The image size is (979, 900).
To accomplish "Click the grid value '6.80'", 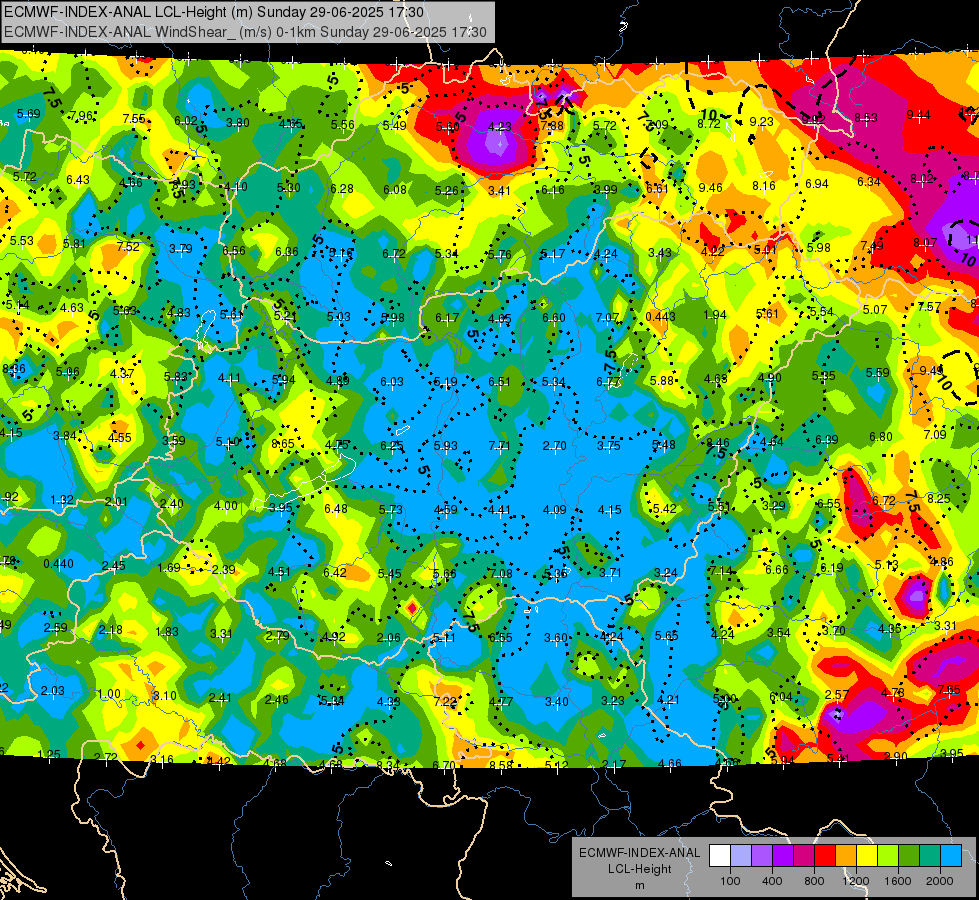I will tap(881, 437).
